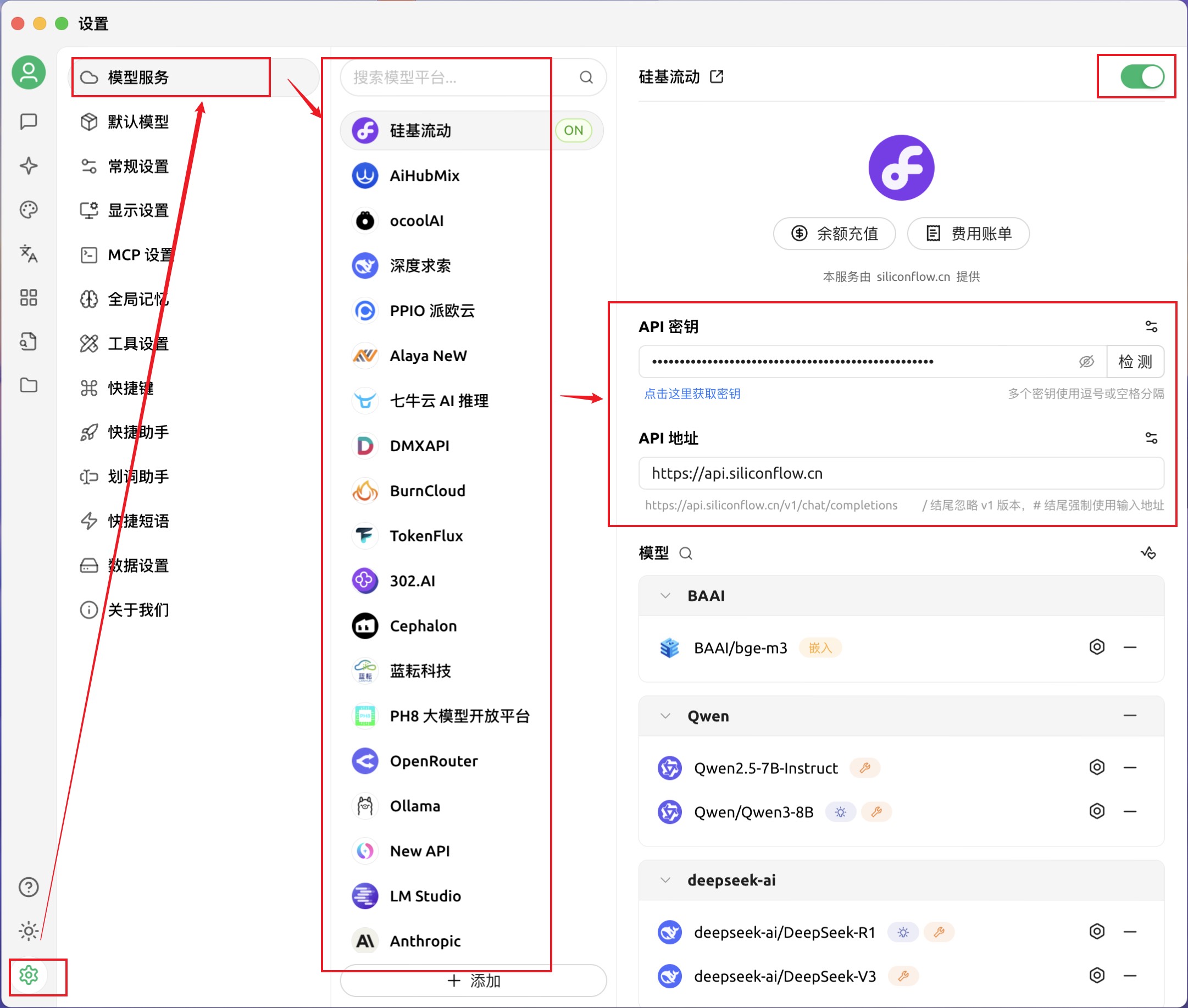Follow the 点击这里获取密钥 link

[x=692, y=393]
